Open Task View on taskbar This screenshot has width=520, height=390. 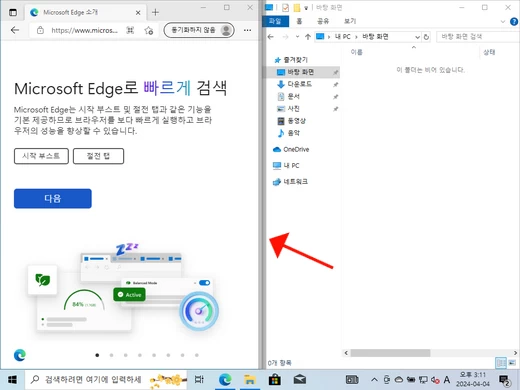point(199,380)
